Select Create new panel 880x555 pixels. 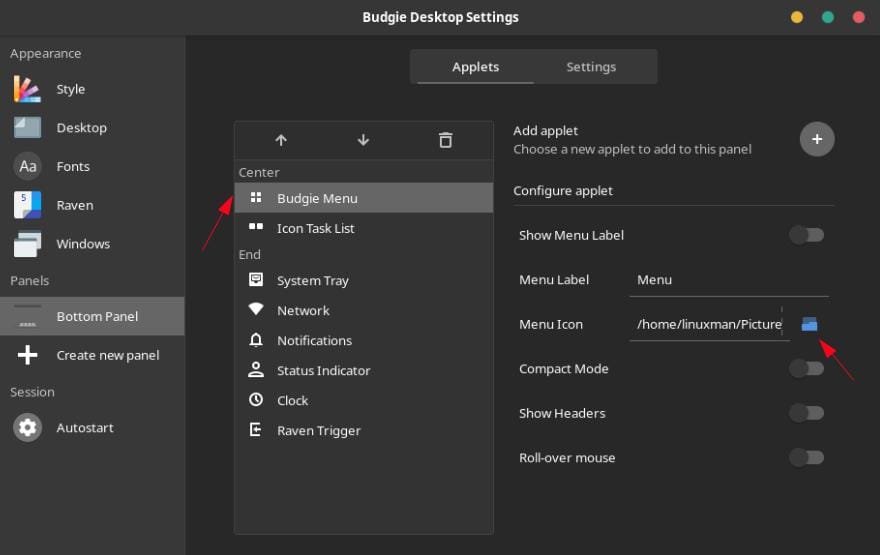tap(92, 355)
